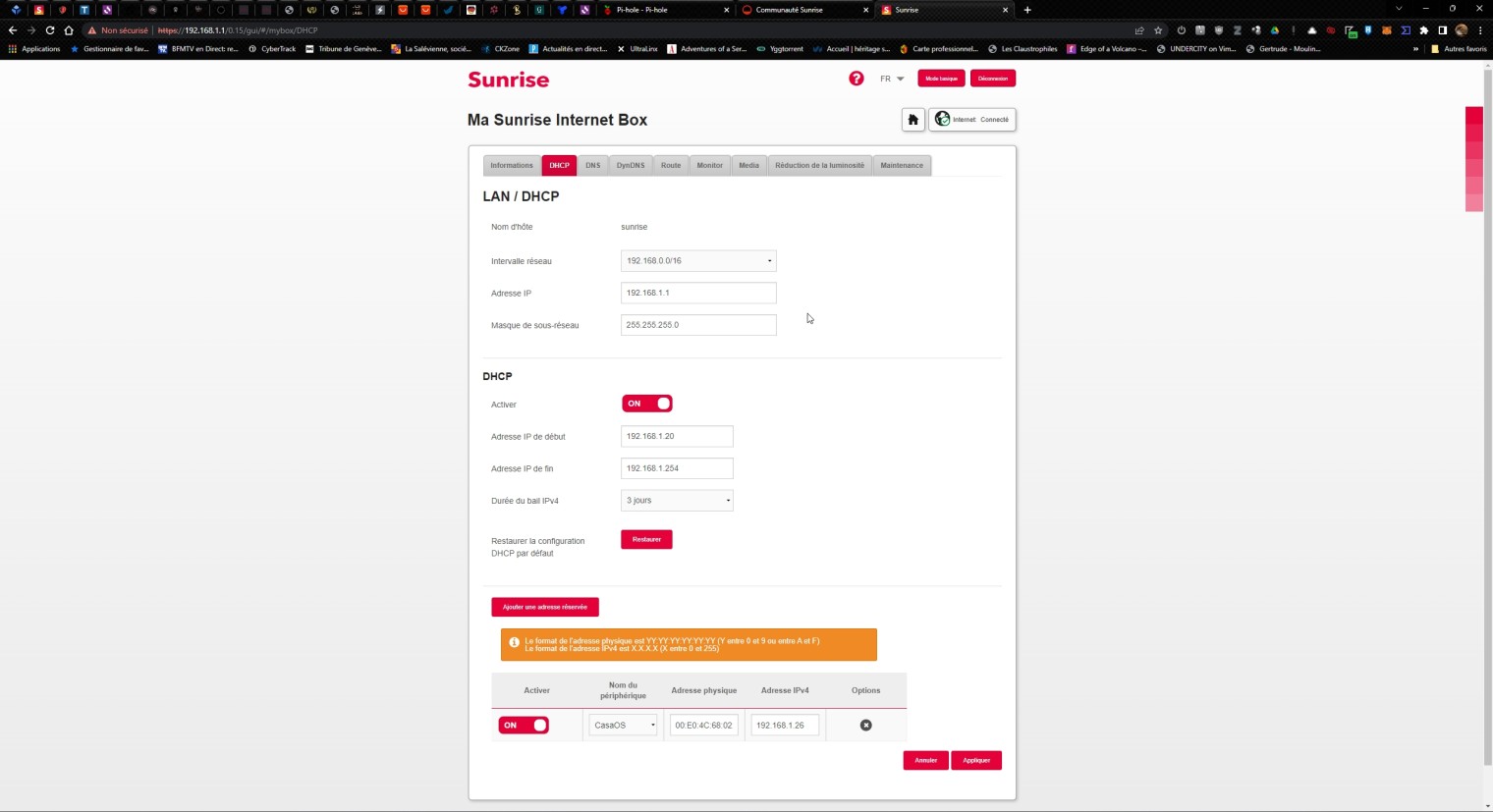Toggle the DHCP Activer switch off
The image size is (1493, 812).
(x=647, y=404)
